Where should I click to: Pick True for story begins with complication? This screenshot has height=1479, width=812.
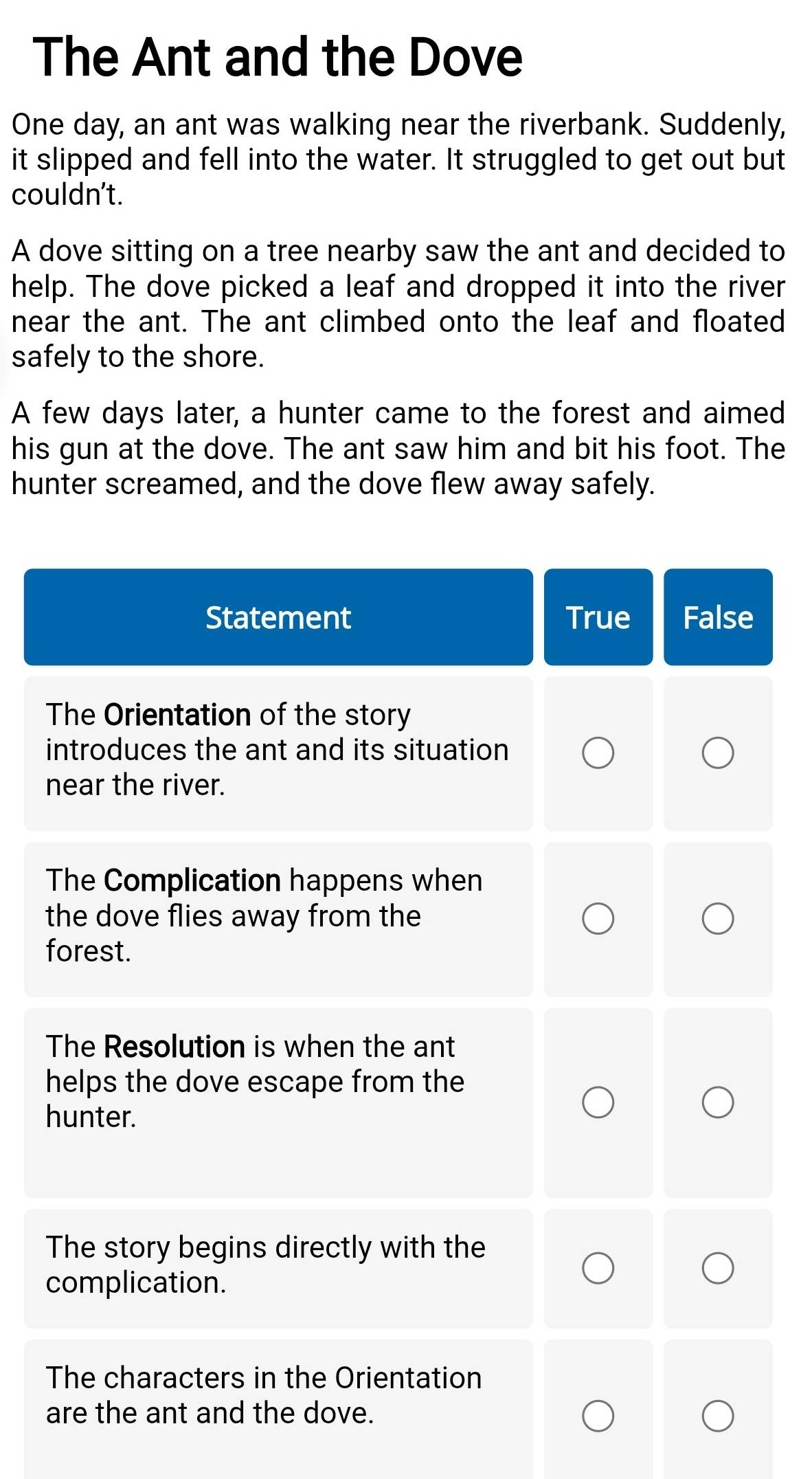click(598, 1268)
